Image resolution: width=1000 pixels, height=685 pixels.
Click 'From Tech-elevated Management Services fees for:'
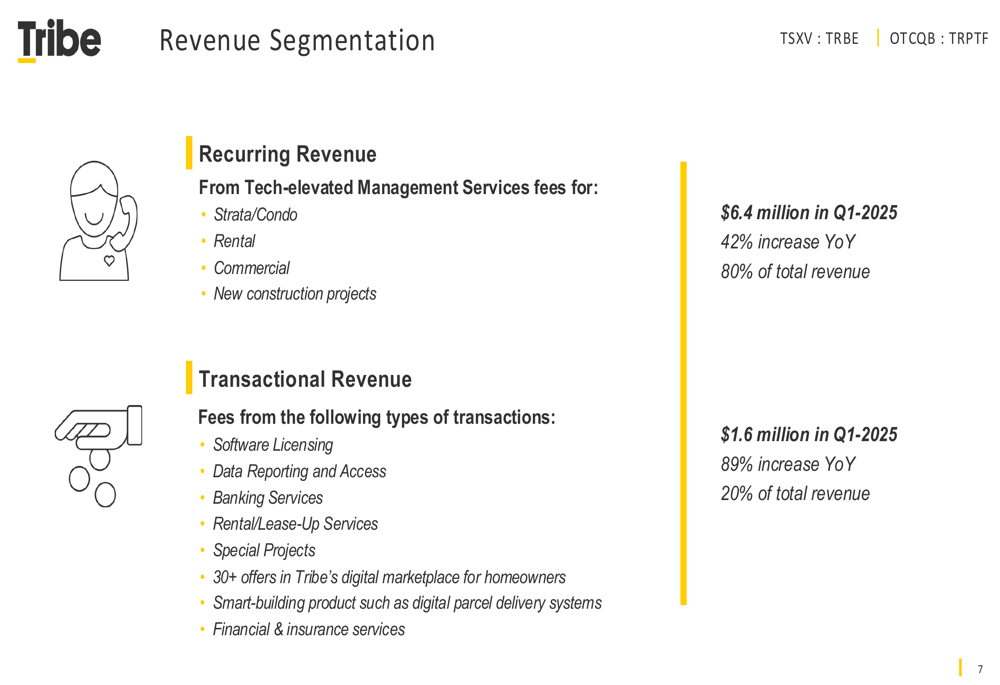click(x=398, y=188)
